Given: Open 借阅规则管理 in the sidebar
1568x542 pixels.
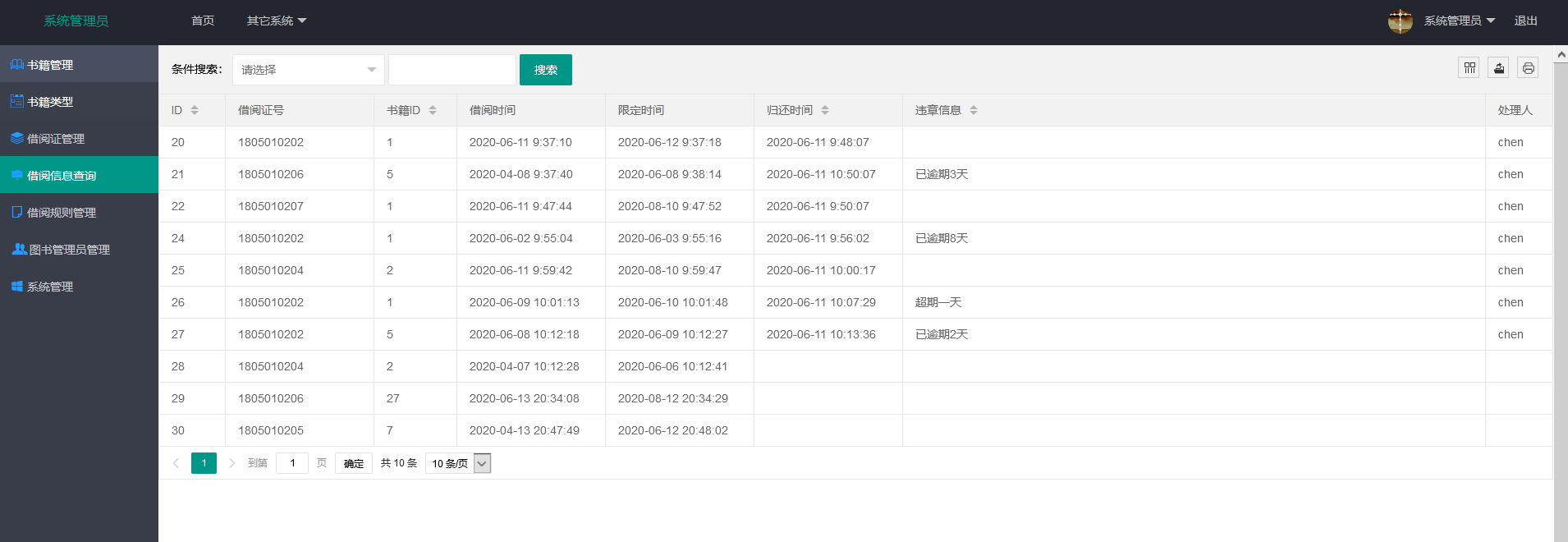Looking at the screenshot, I should click(79, 212).
